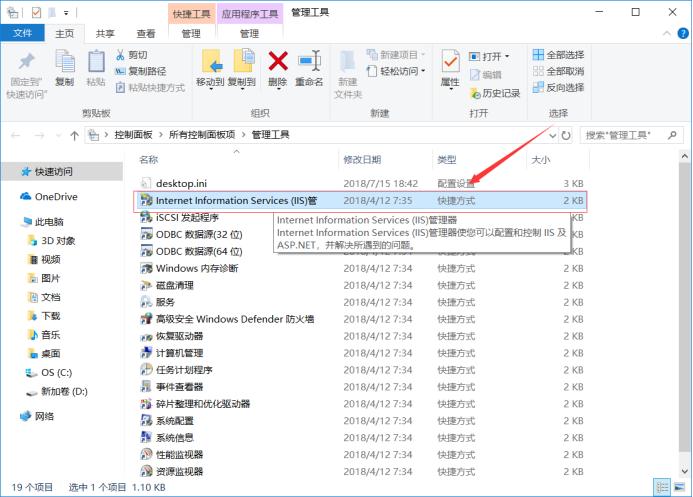Select the Computer Management (计算机管理) icon
The image size is (693, 497).
tap(146, 353)
